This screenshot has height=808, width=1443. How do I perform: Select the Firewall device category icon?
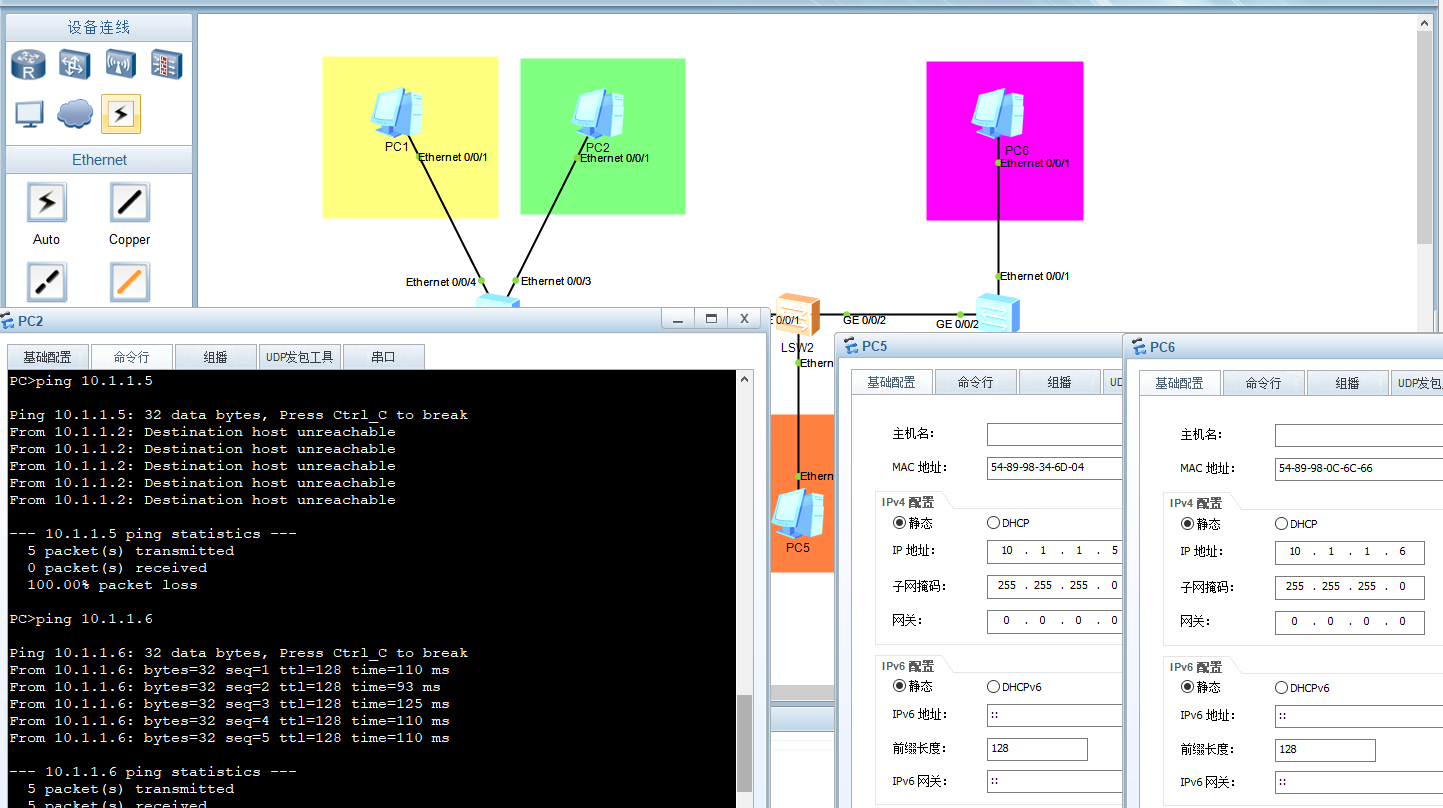(x=166, y=65)
